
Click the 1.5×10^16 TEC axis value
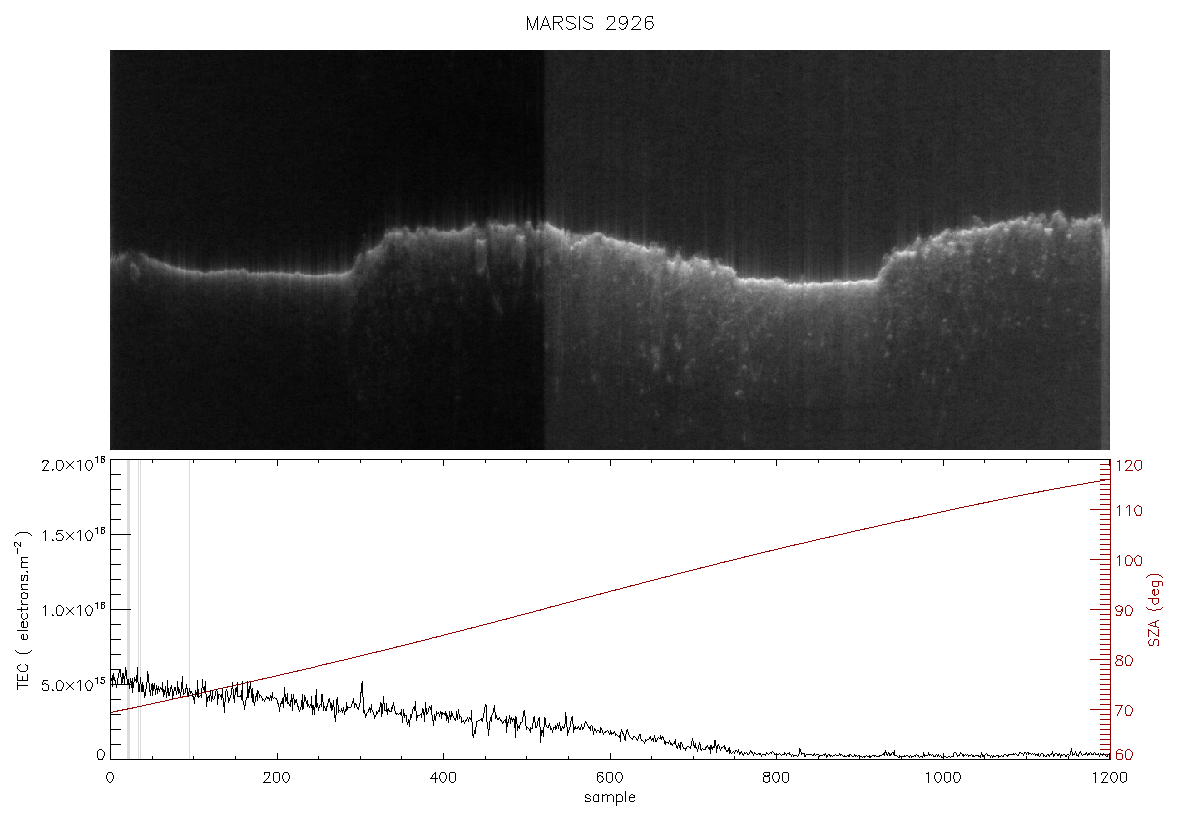[x=73, y=535]
